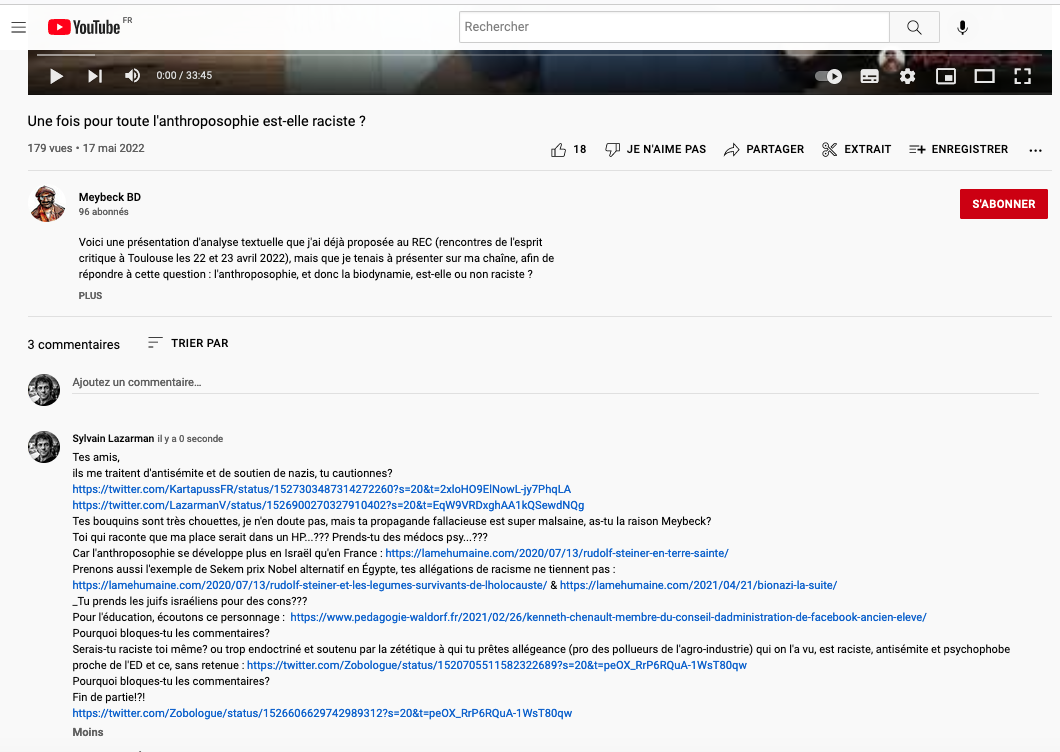Skip to next video
The image size is (1060, 752).
click(x=95, y=76)
